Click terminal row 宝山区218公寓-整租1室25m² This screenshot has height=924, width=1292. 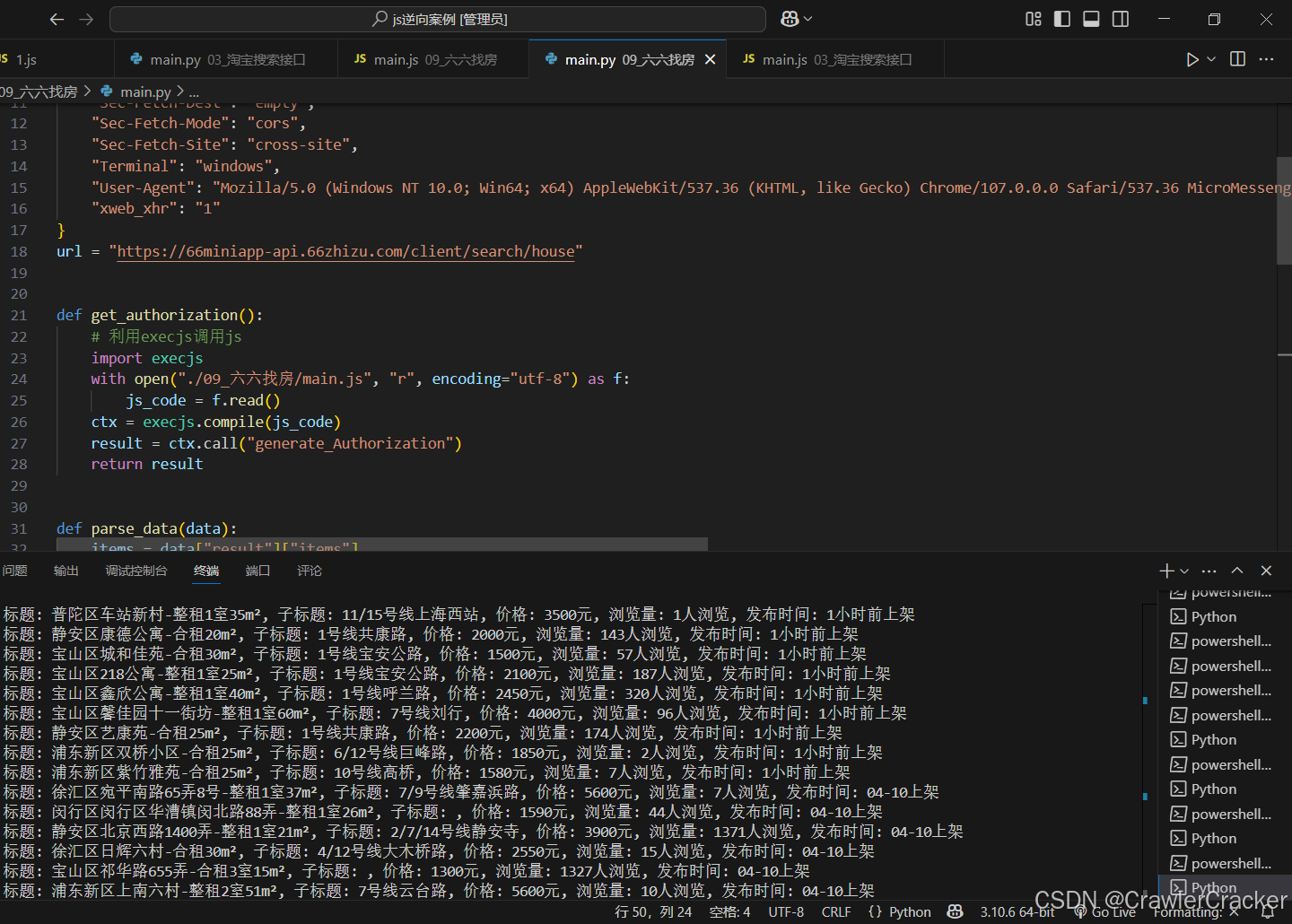(x=447, y=674)
